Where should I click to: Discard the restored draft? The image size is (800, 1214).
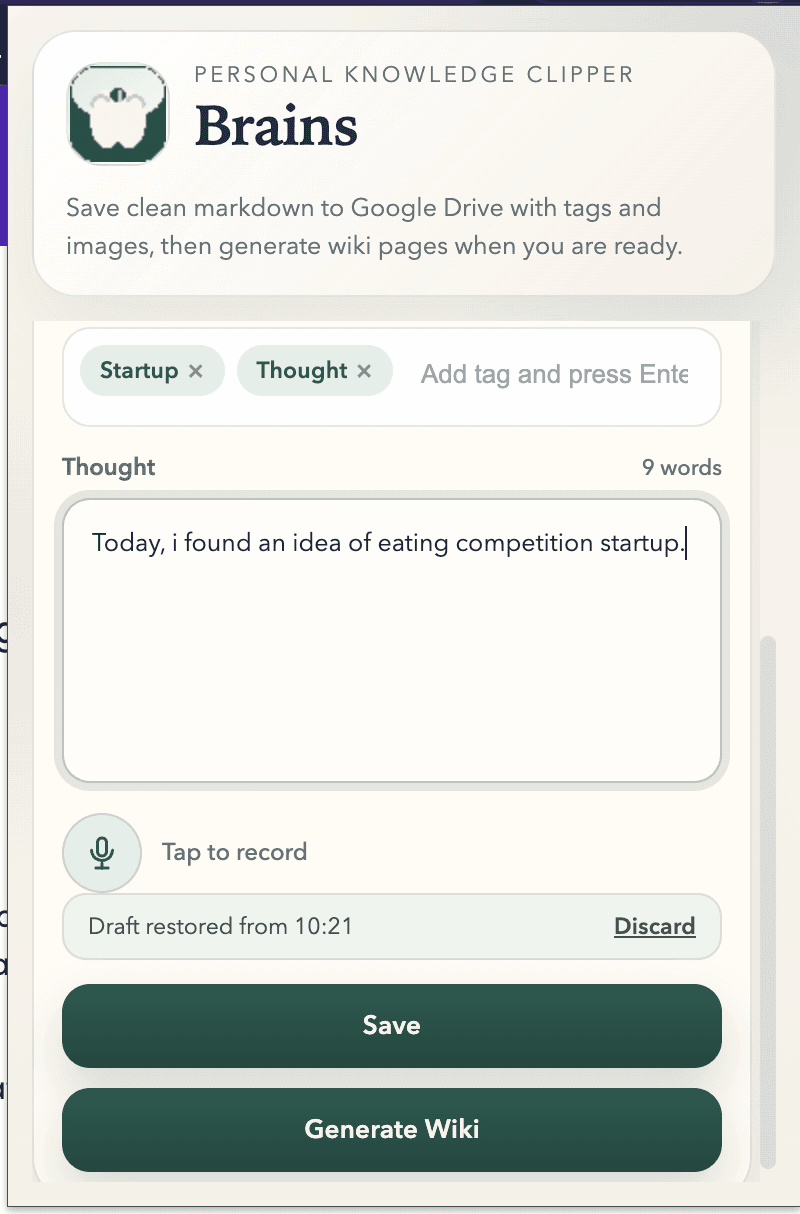click(x=655, y=926)
